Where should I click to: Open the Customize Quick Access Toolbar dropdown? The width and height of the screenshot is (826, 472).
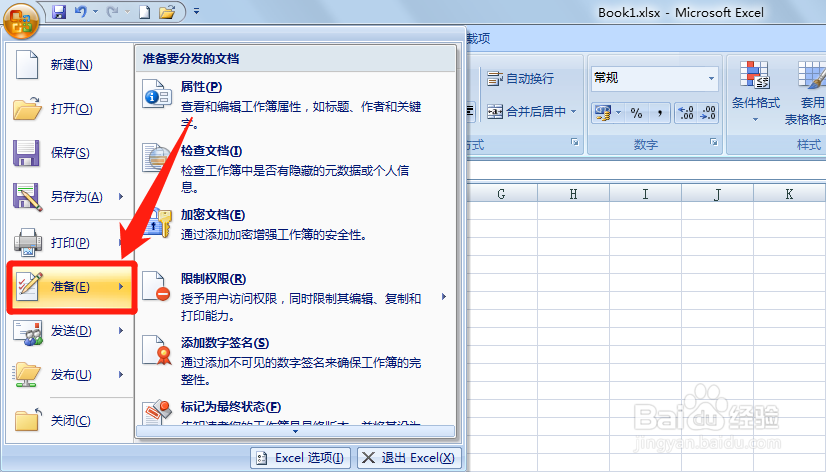tap(196, 11)
